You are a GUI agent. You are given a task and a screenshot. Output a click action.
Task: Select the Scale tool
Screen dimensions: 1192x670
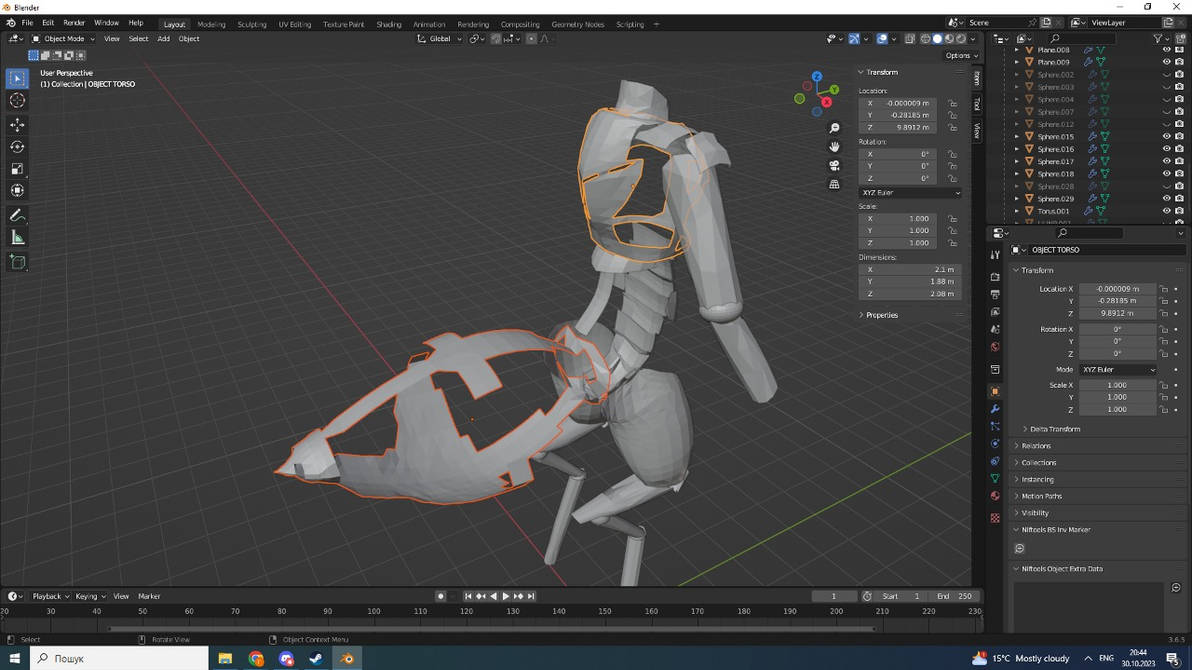tap(16, 169)
